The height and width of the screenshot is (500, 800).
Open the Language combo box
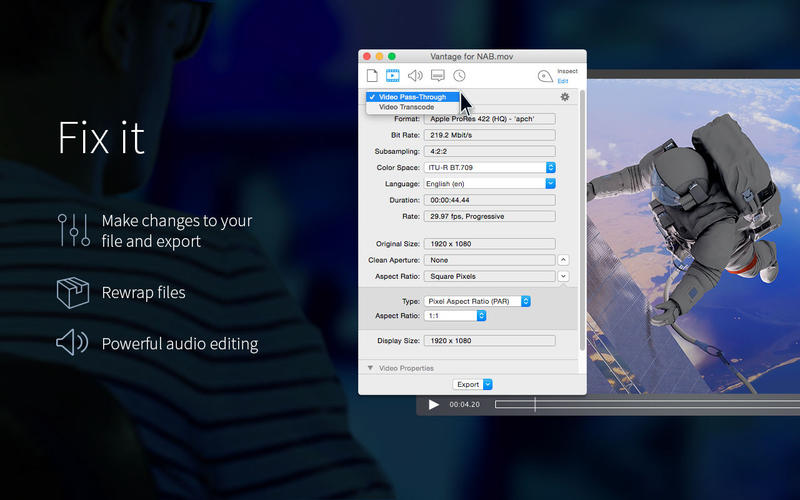coord(489,184)
